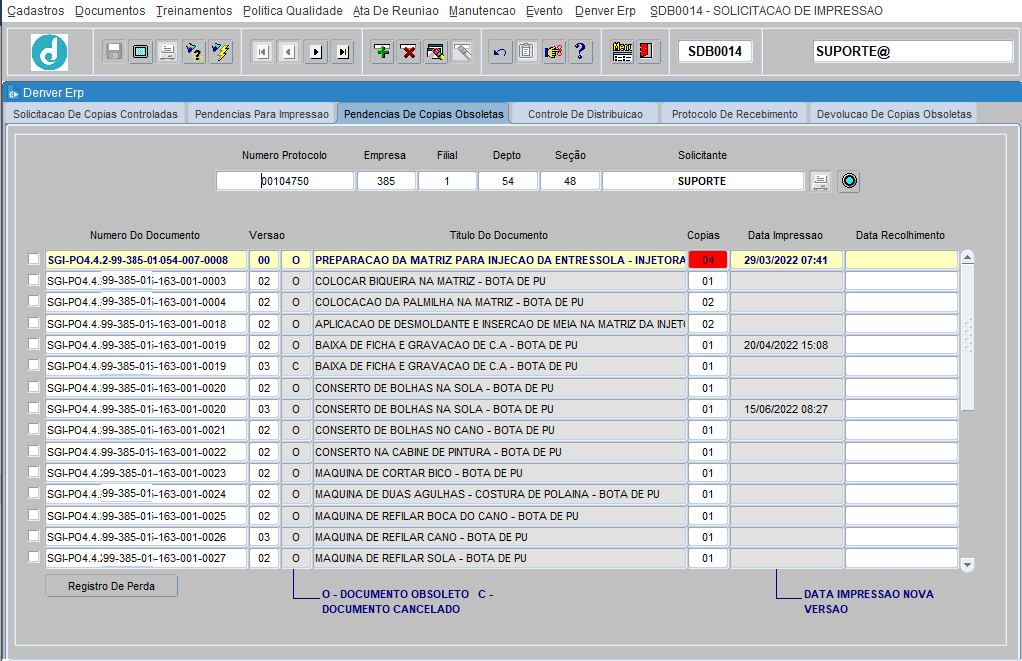The width and height of the screenshot is (1022, 661).
Task: Go to previous record icon
Action: (x=289, y=52)
